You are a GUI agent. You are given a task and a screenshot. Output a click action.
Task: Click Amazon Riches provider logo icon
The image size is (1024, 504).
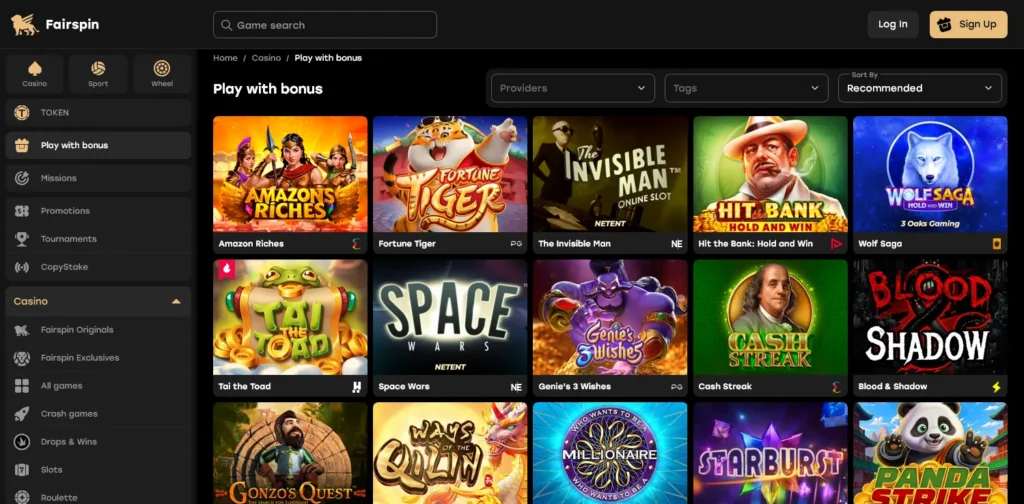[356, 244]
